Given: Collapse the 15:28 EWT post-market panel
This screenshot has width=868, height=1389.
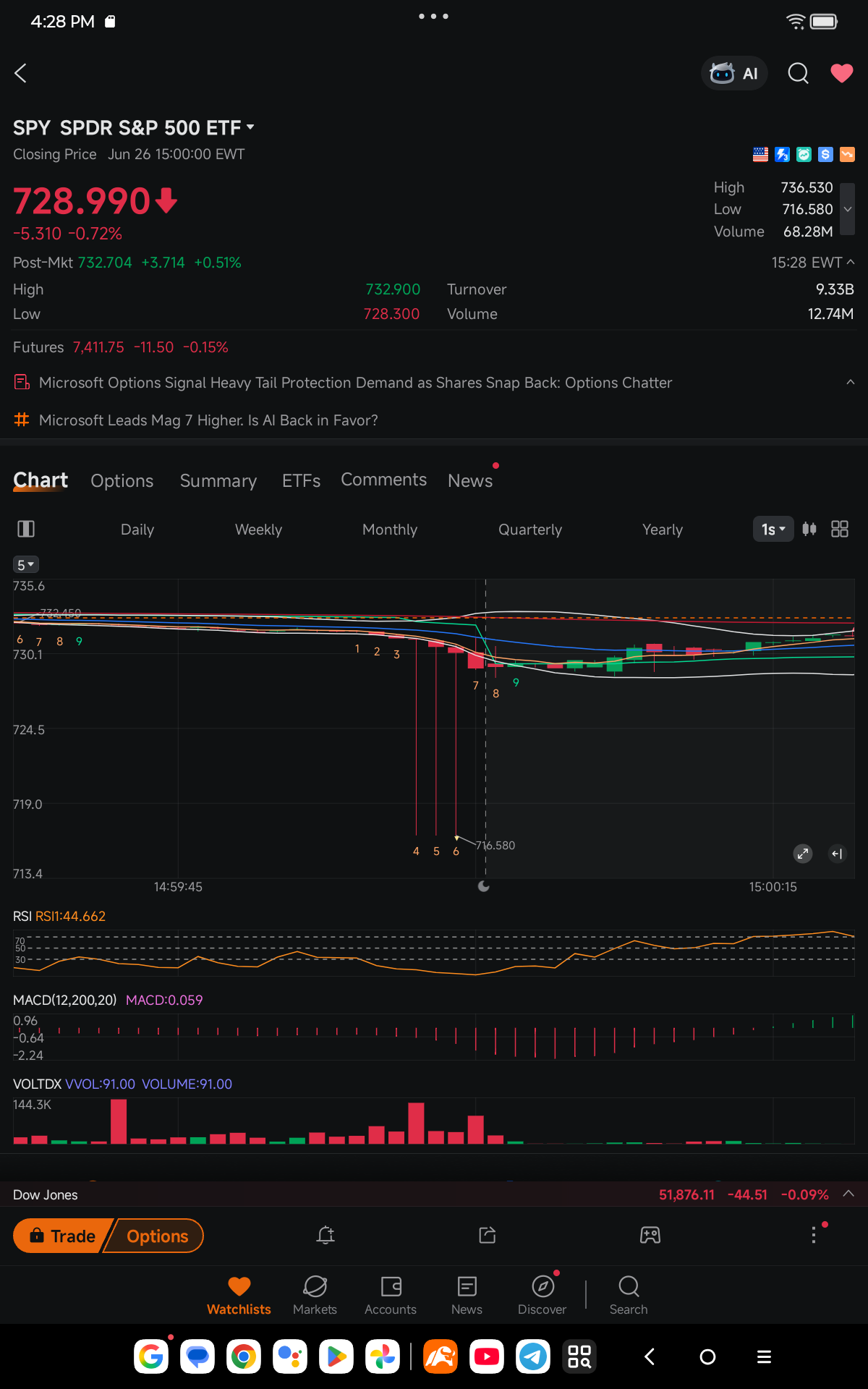Looking at the screenshot, I should [851, 262].
